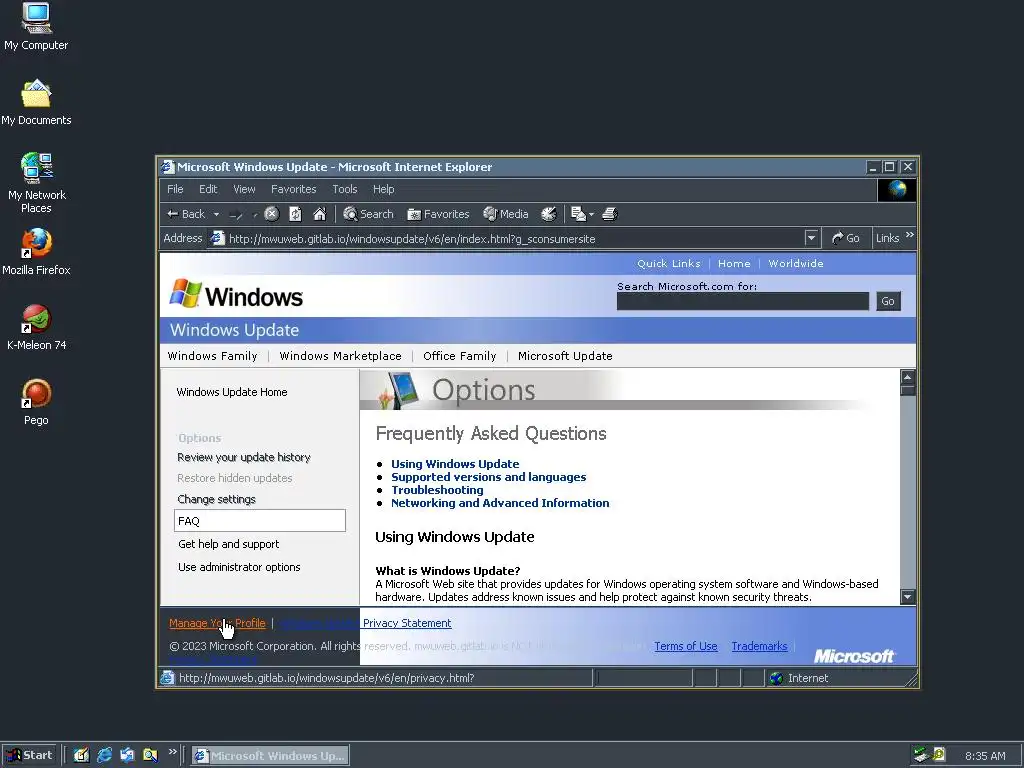Open the folder search Quick Launch icon
The height and width of the screenshot is (768, 1024).
pyautogui.click(x=151, y=755)
